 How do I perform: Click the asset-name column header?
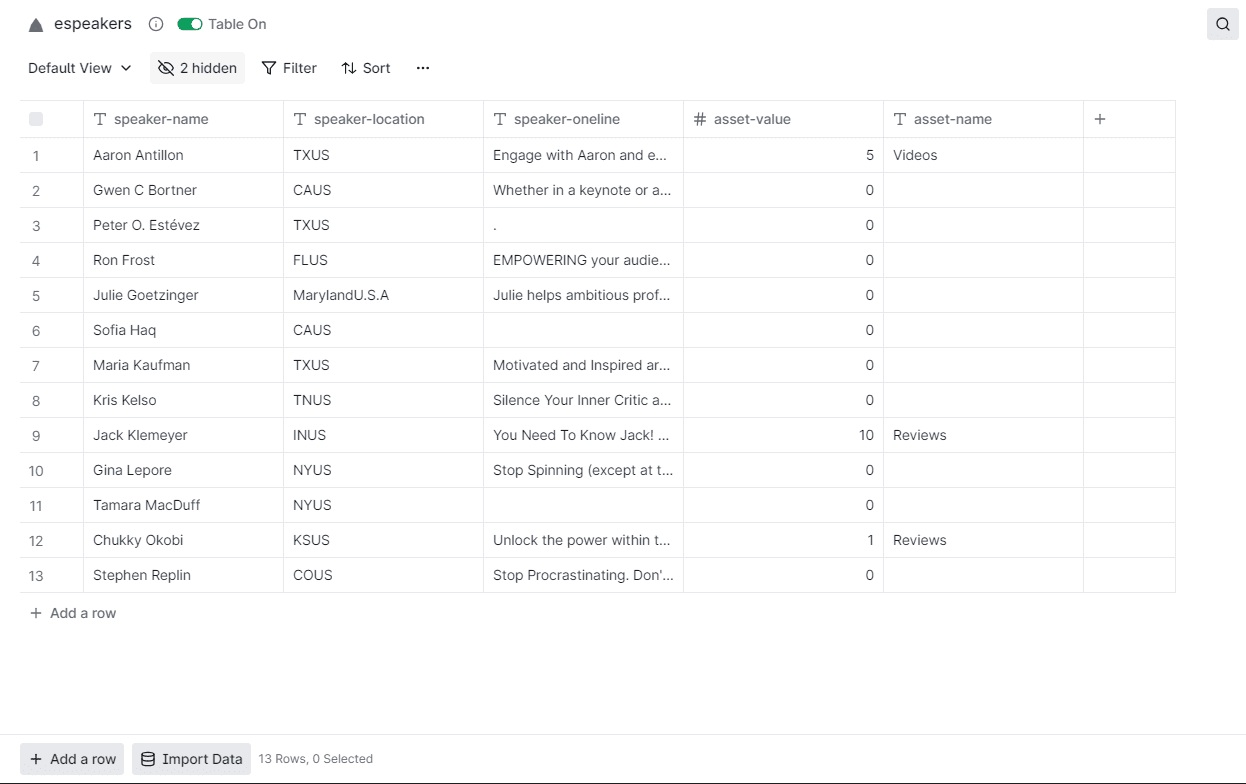[x=984, y=119]
